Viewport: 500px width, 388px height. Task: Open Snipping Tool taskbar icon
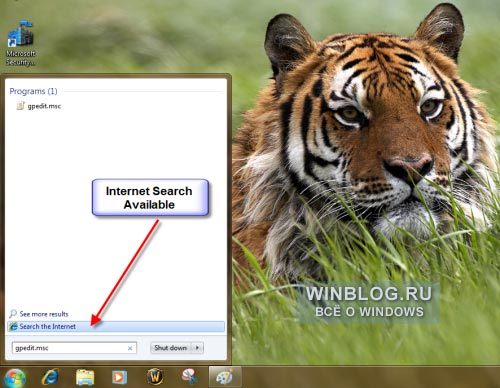190,377
